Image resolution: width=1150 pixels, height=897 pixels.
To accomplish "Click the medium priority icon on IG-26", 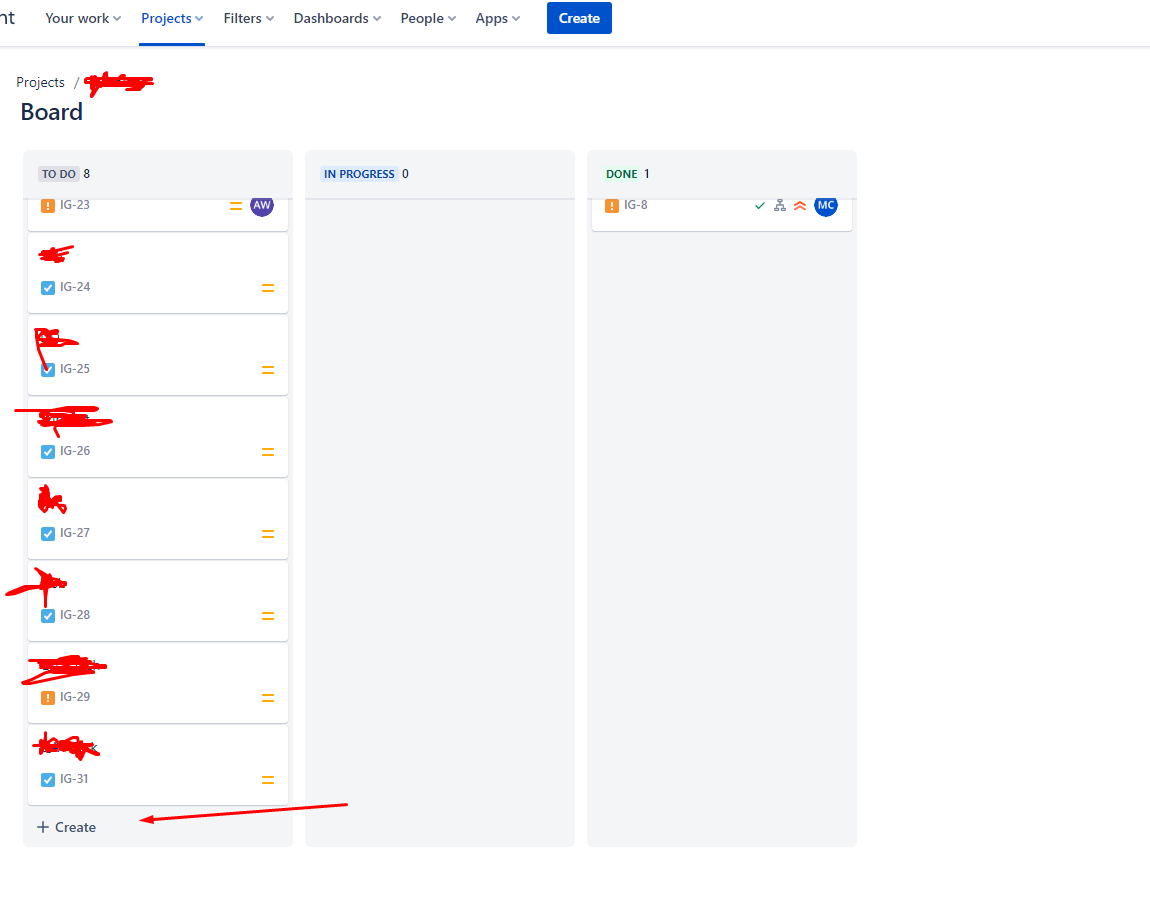I will (268, 453).
